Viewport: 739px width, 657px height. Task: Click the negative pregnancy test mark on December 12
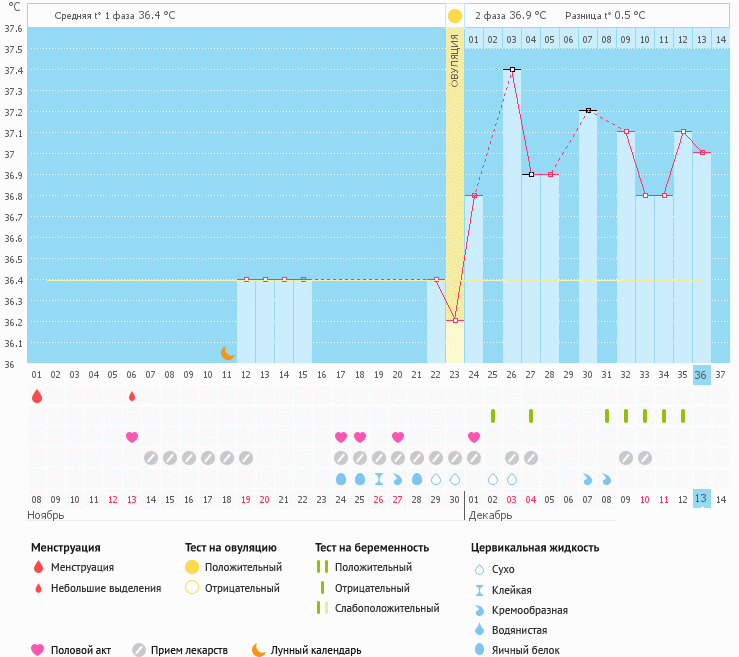pyautogui.click(x=682, y=416)
